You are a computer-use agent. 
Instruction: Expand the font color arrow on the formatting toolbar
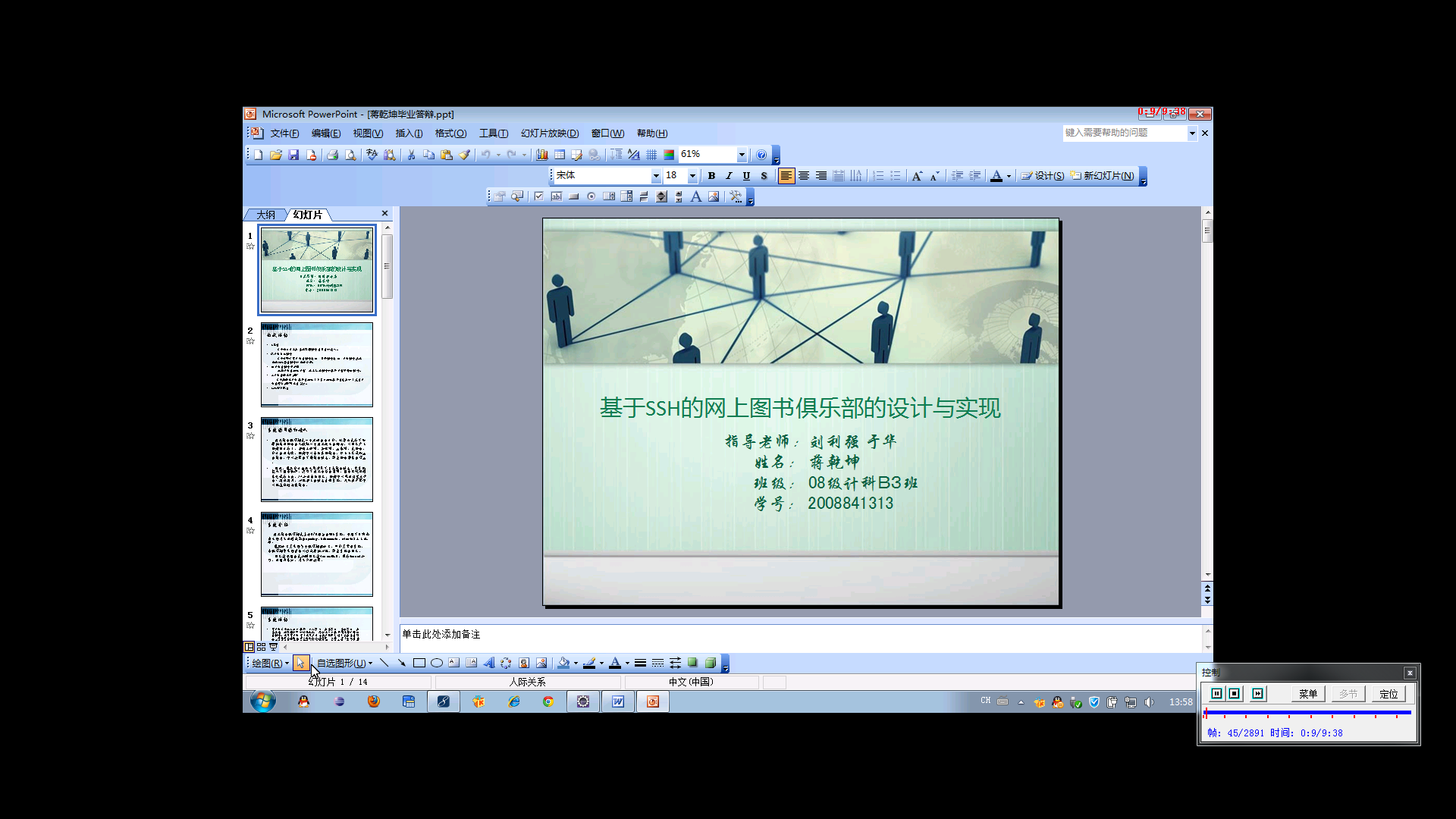1009,176
